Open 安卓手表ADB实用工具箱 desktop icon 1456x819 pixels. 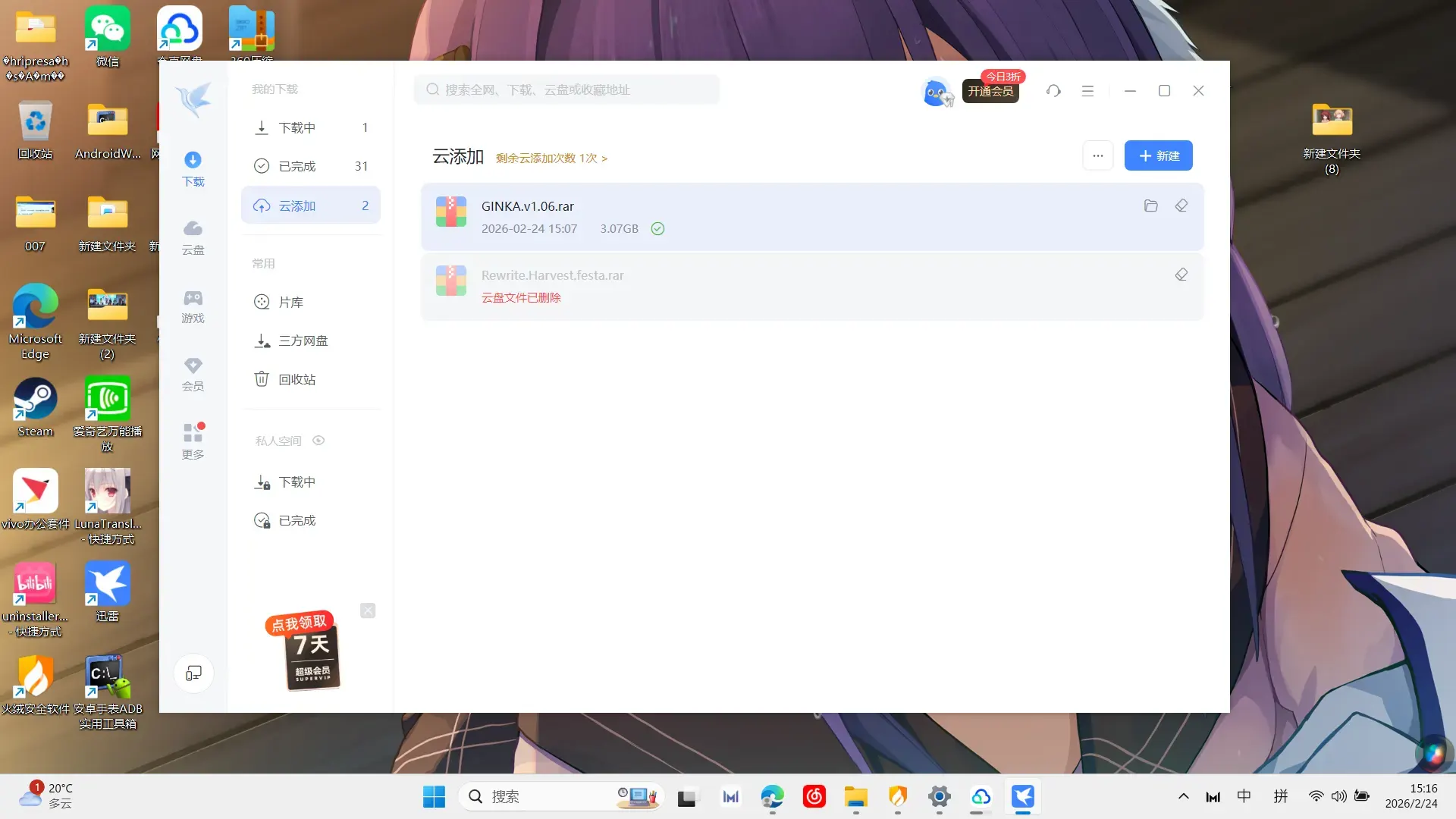pos(107,692)
